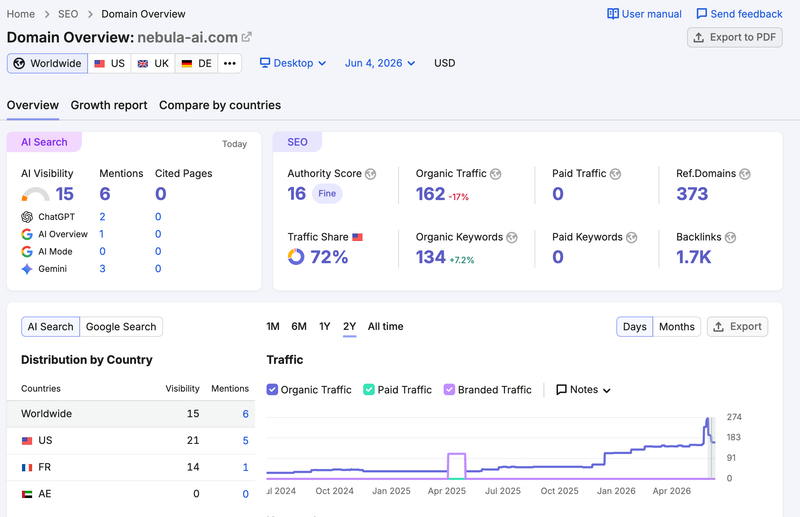This screenshot has height=517, width=800.
Task: Click the User manual book icon
Action: [x=613, y=14]
